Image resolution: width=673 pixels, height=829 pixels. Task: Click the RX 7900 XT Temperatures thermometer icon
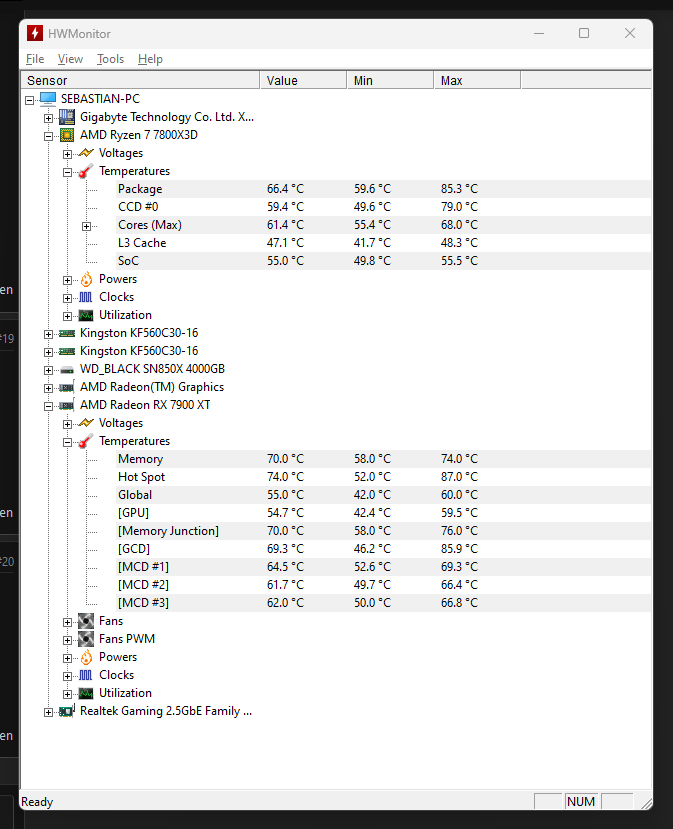point(86,441)
